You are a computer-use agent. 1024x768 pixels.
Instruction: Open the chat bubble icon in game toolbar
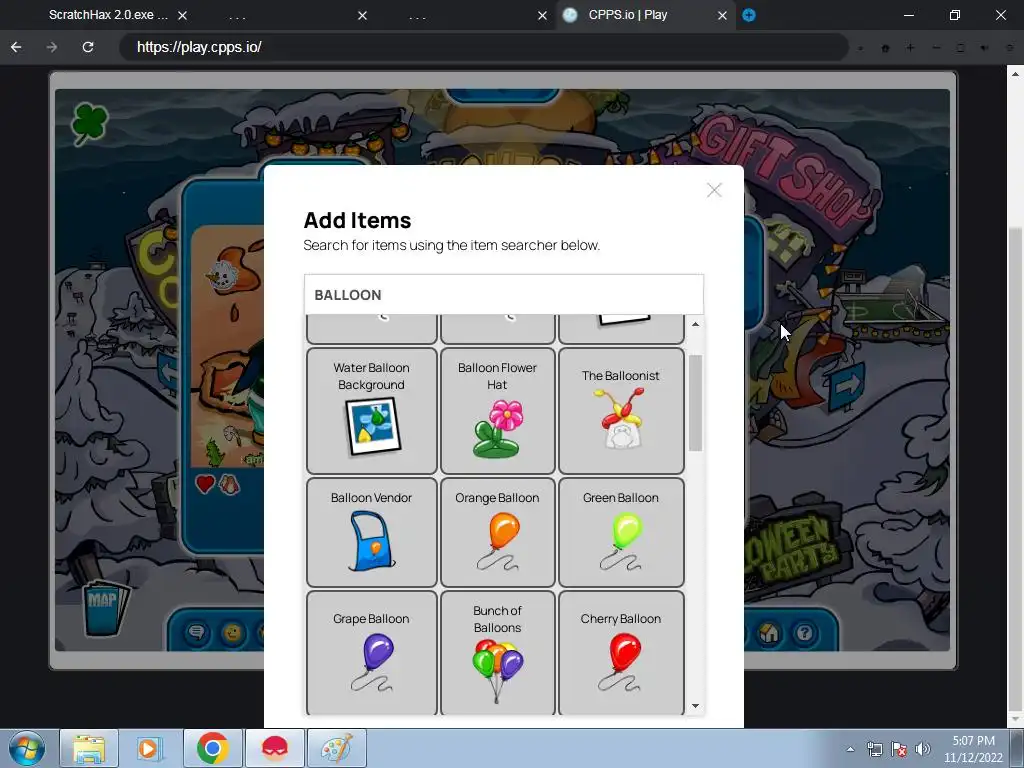click(x=197, y=633)
